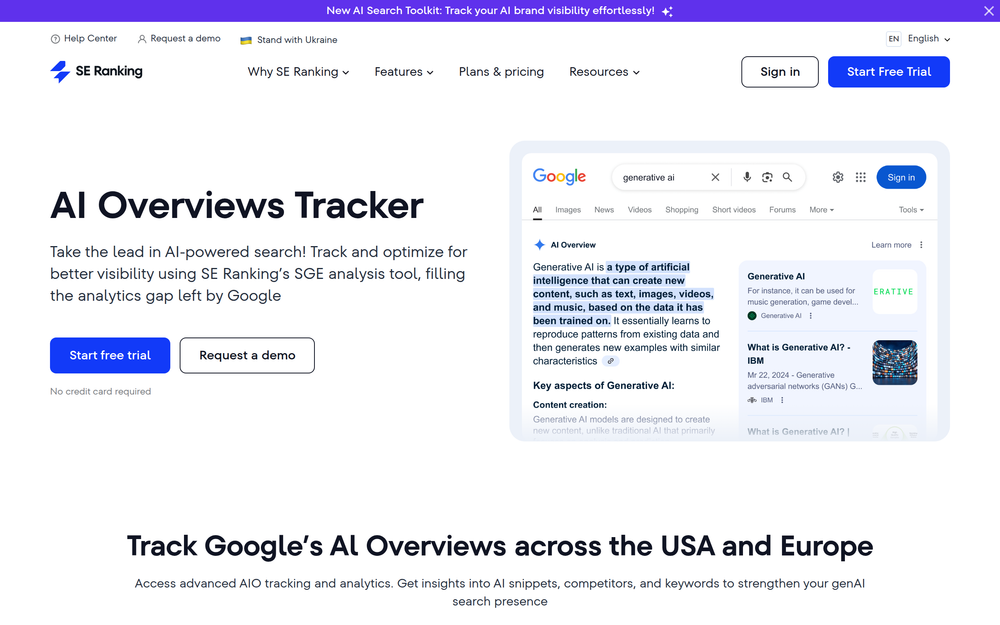
Task: Select the Forums search tab
Action: pos(783,210)
